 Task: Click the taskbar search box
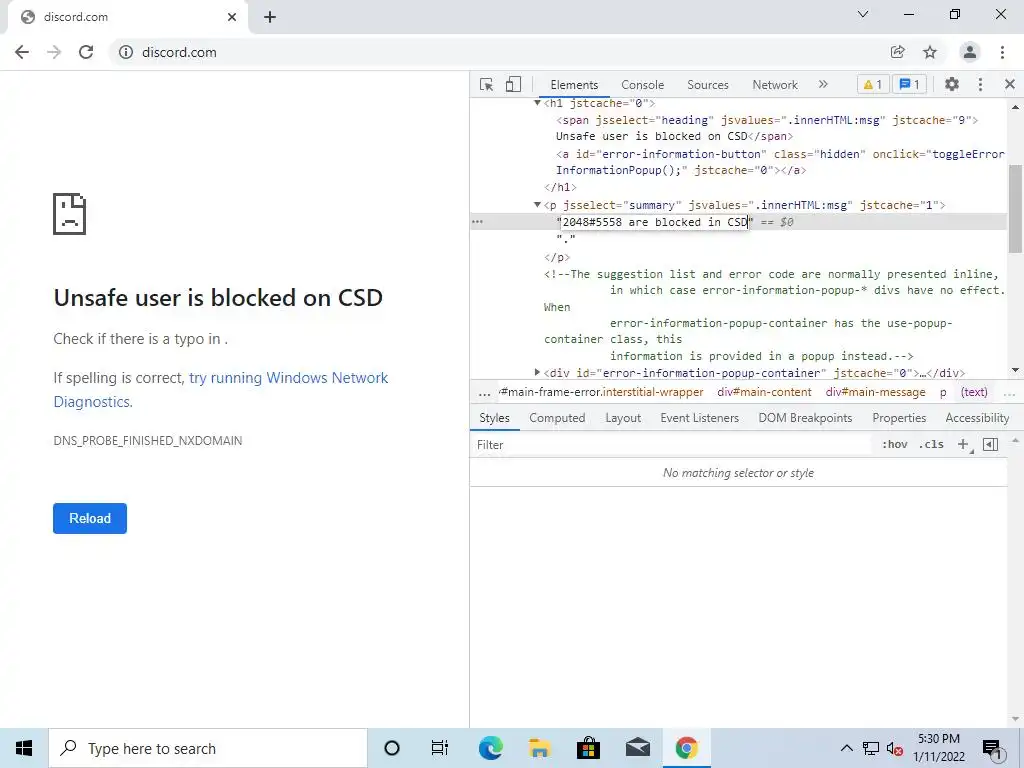[x=208, y=748]
